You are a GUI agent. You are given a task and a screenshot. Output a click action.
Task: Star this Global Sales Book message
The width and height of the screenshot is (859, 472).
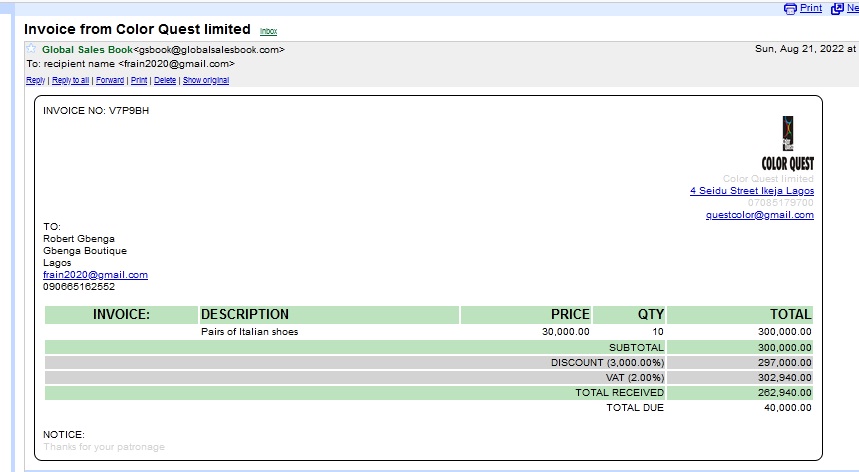click(x=32, y=48)
